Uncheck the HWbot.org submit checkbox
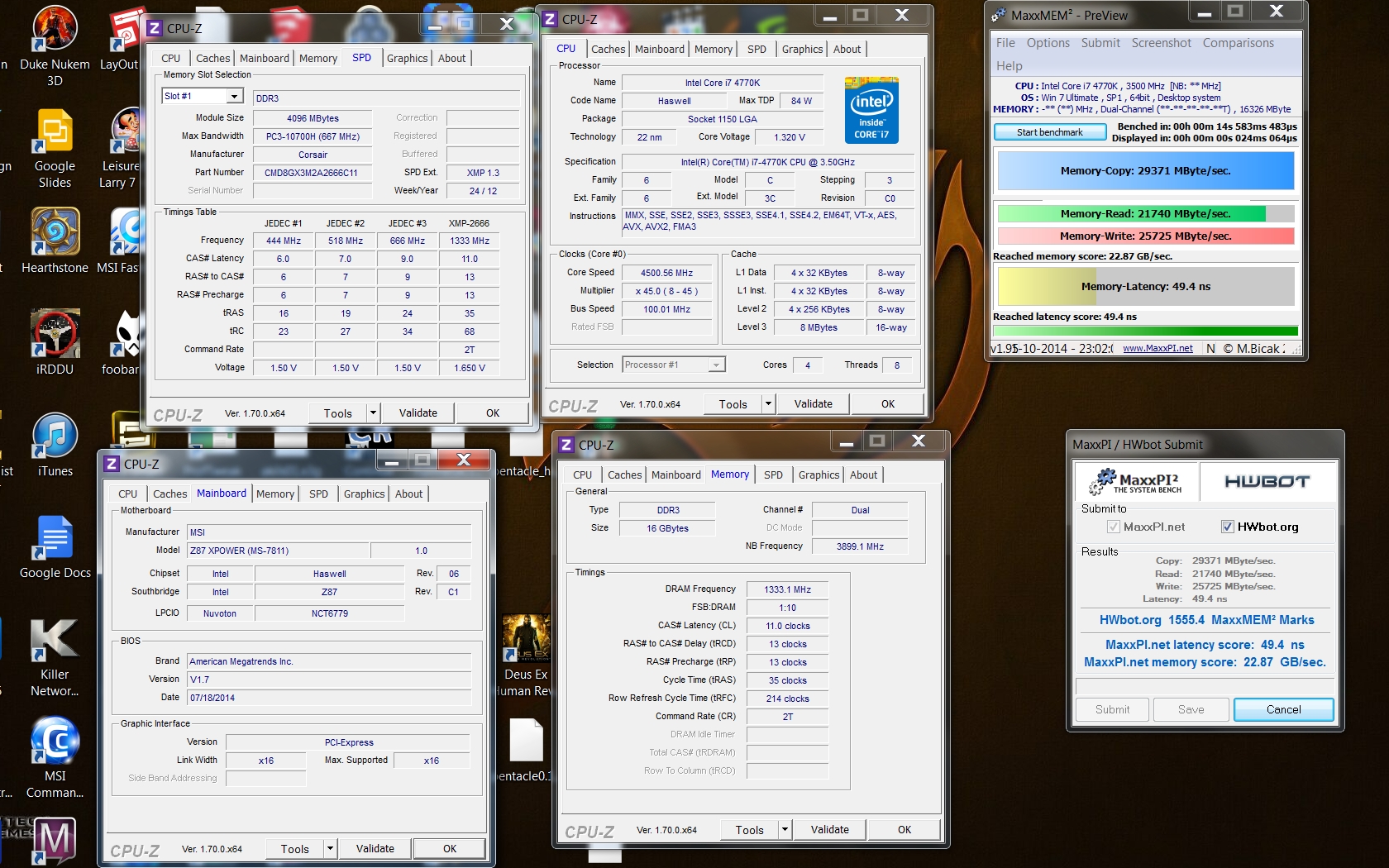This screenshot has height=868, width=1389. pos(1227,527)
